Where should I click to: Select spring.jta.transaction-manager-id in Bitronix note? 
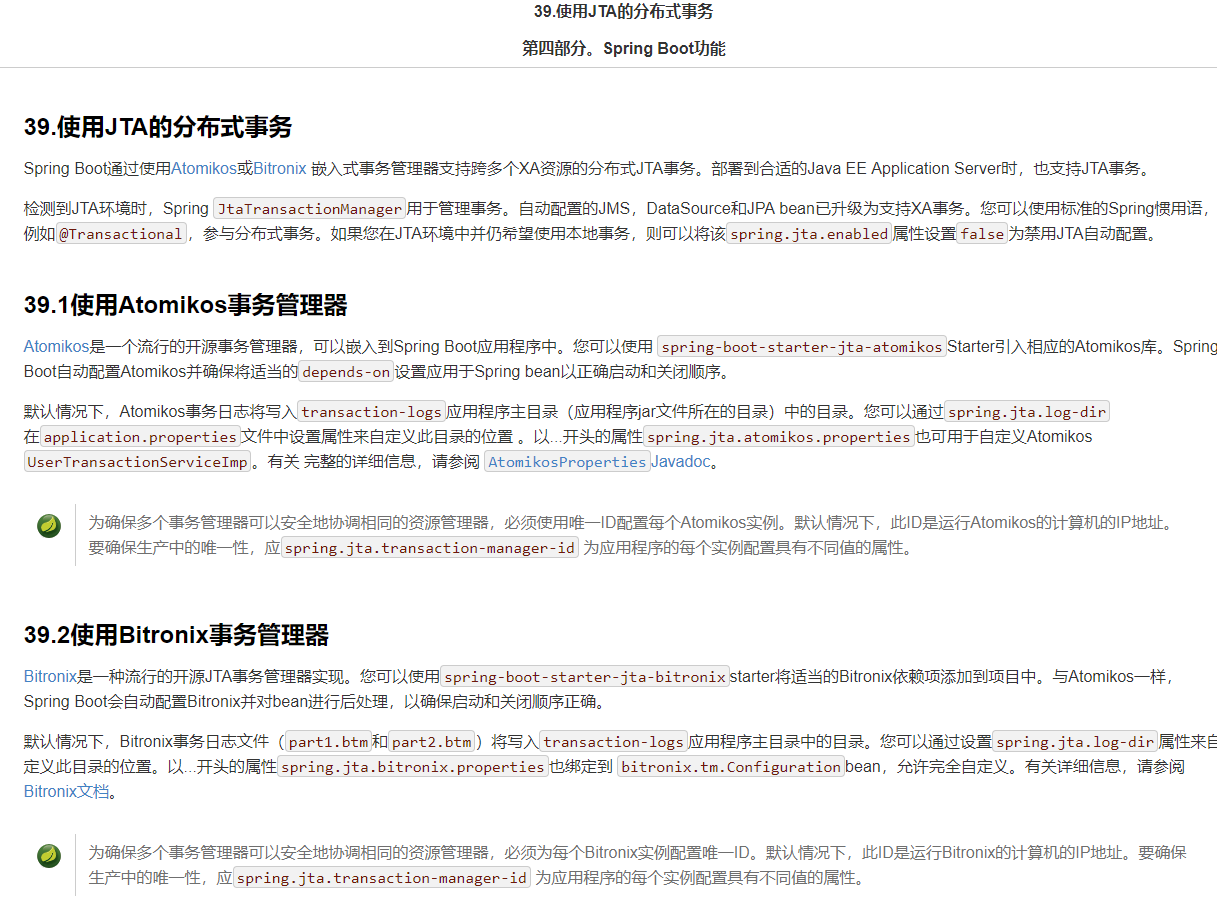tap(382, 878)
